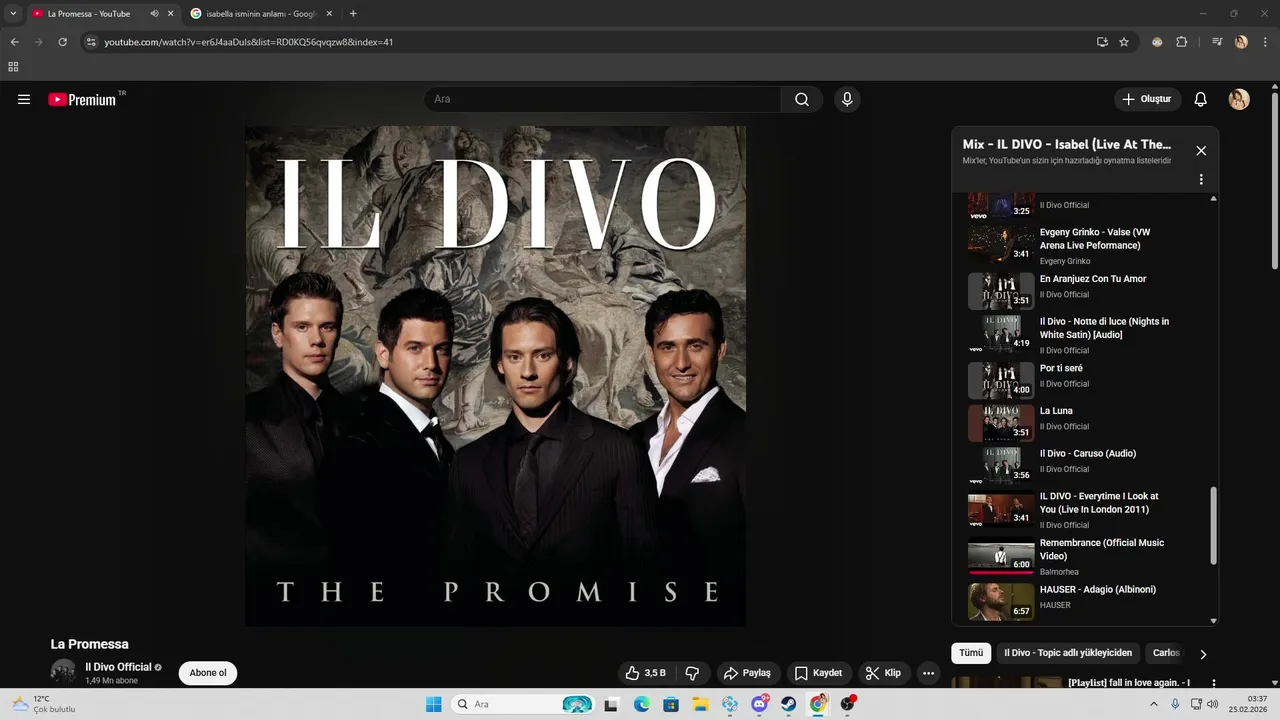Open Microsoft Edge from the taskbar
Image resolution: width=1280 pixels, height=720 pixels.
[641, 704]
